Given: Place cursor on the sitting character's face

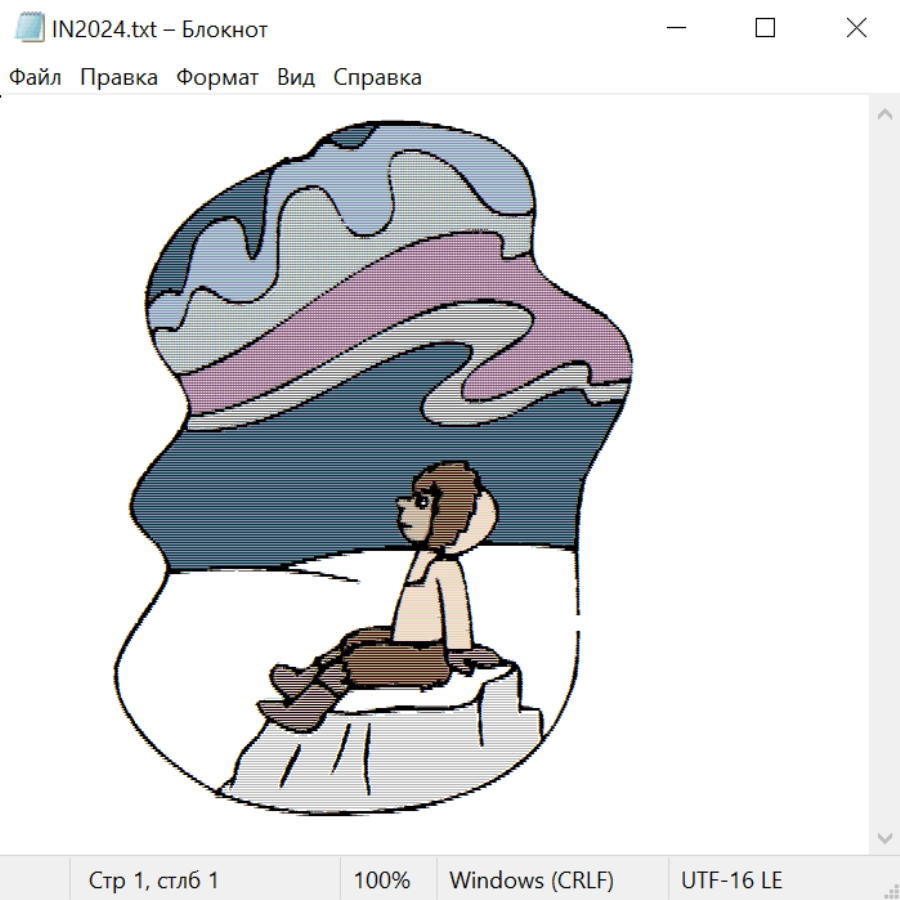Looking at the screenshot, I should (x=416, y=513).
